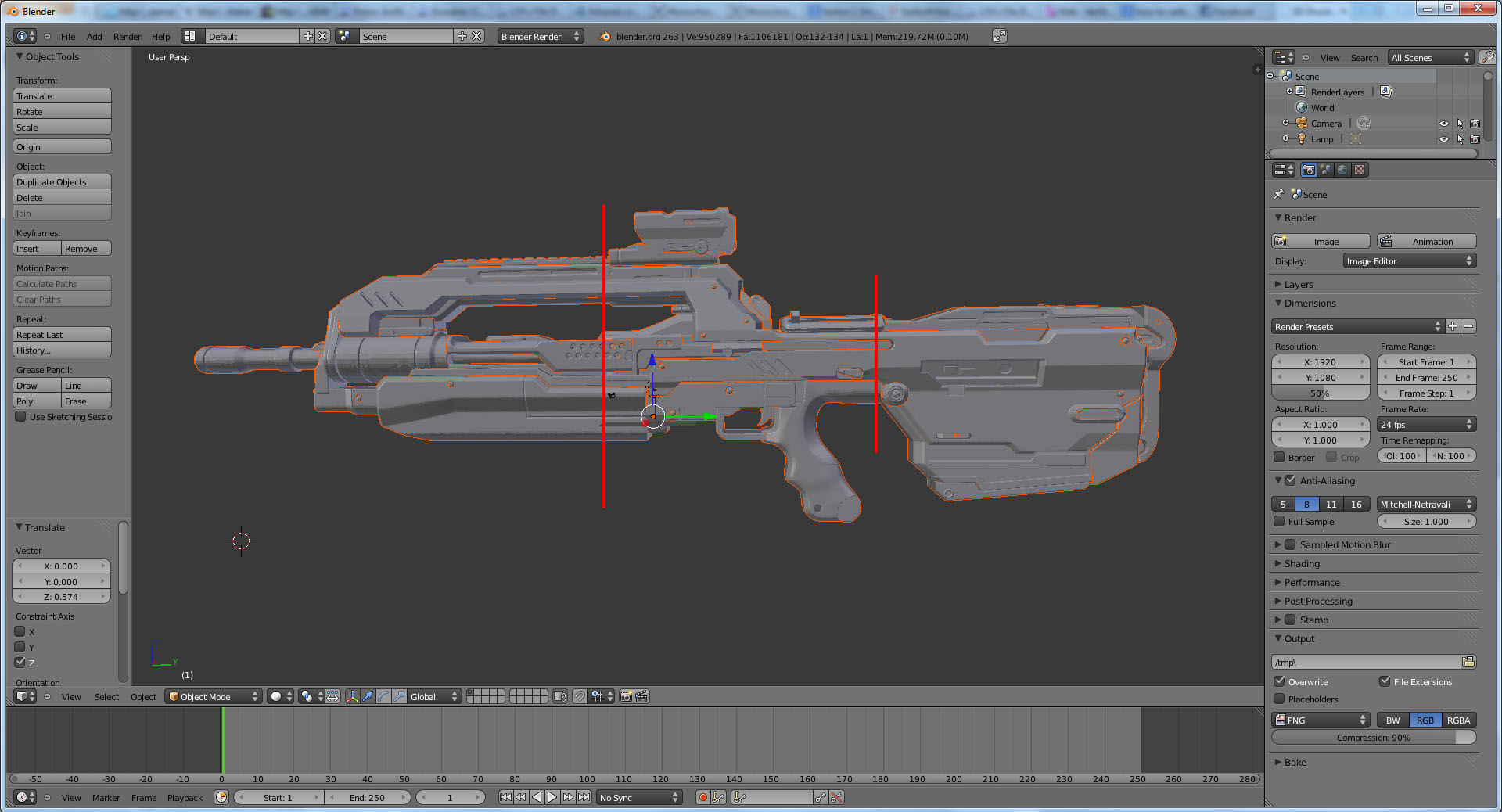Click the OpenGL render animation clapper icon

[x=641, y=696]
